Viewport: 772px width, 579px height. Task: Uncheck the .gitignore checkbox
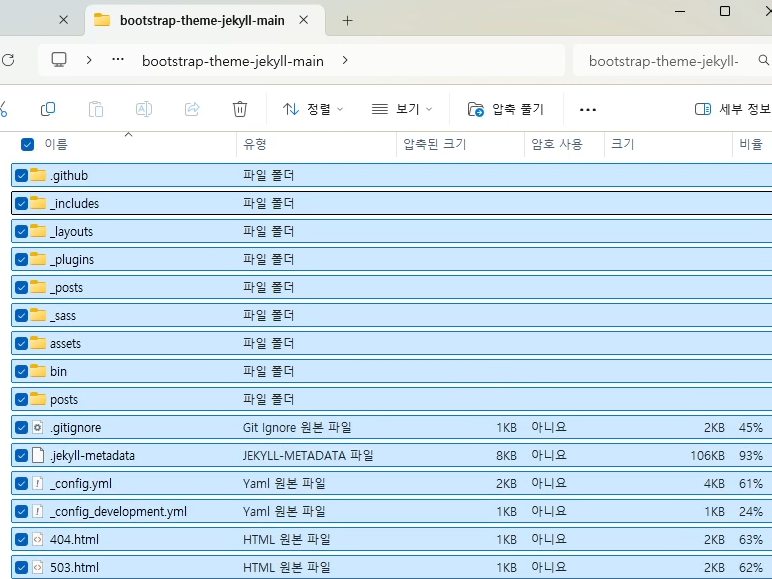pos(21,427)
